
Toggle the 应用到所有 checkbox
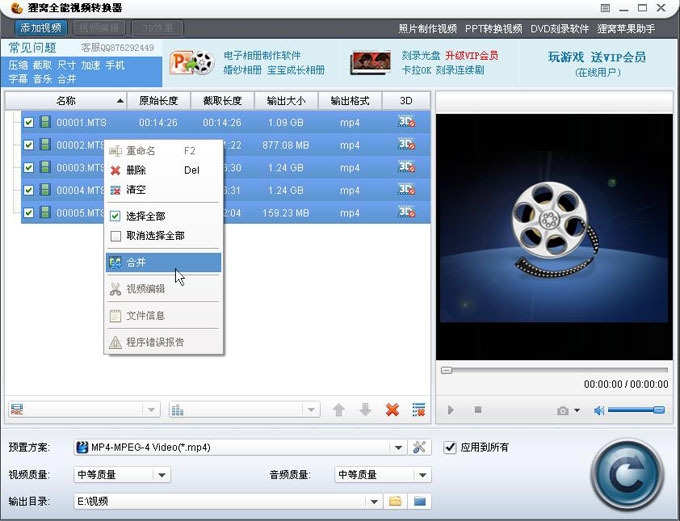coord(450,447)
